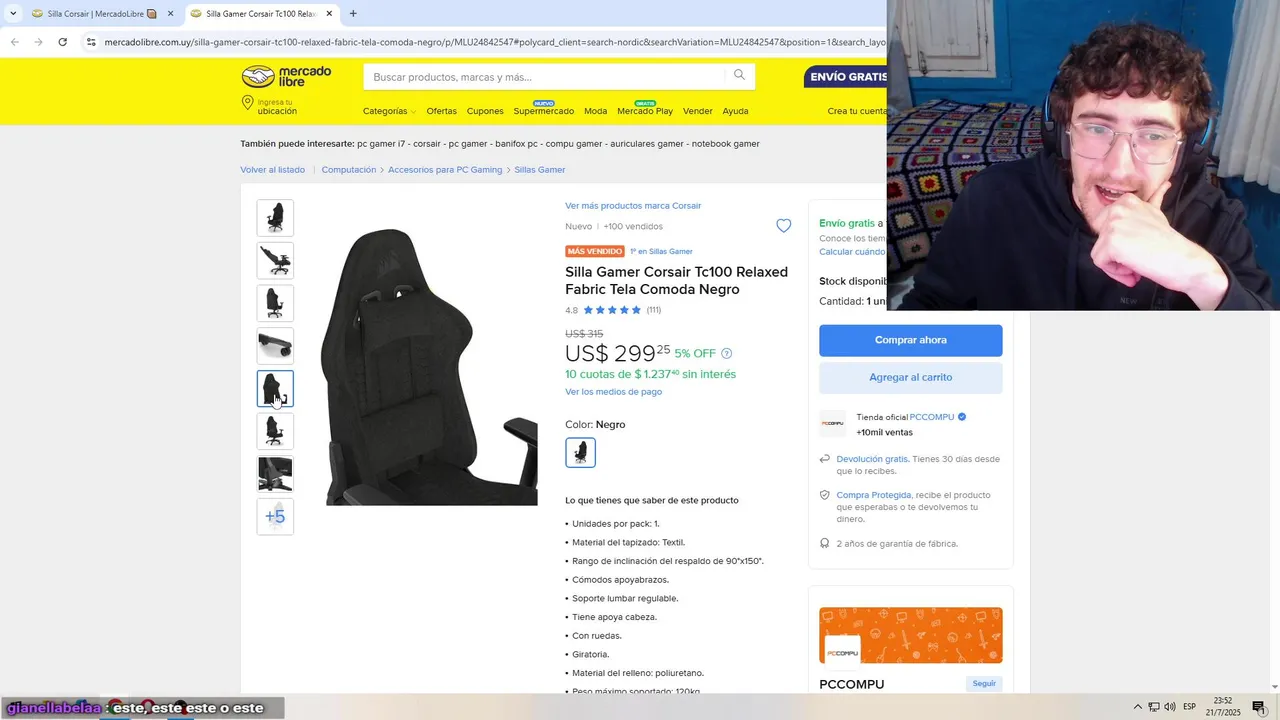The image size is (1280, 720).
Task: Expand the Categorías dropdown menu
Action: 389,111
